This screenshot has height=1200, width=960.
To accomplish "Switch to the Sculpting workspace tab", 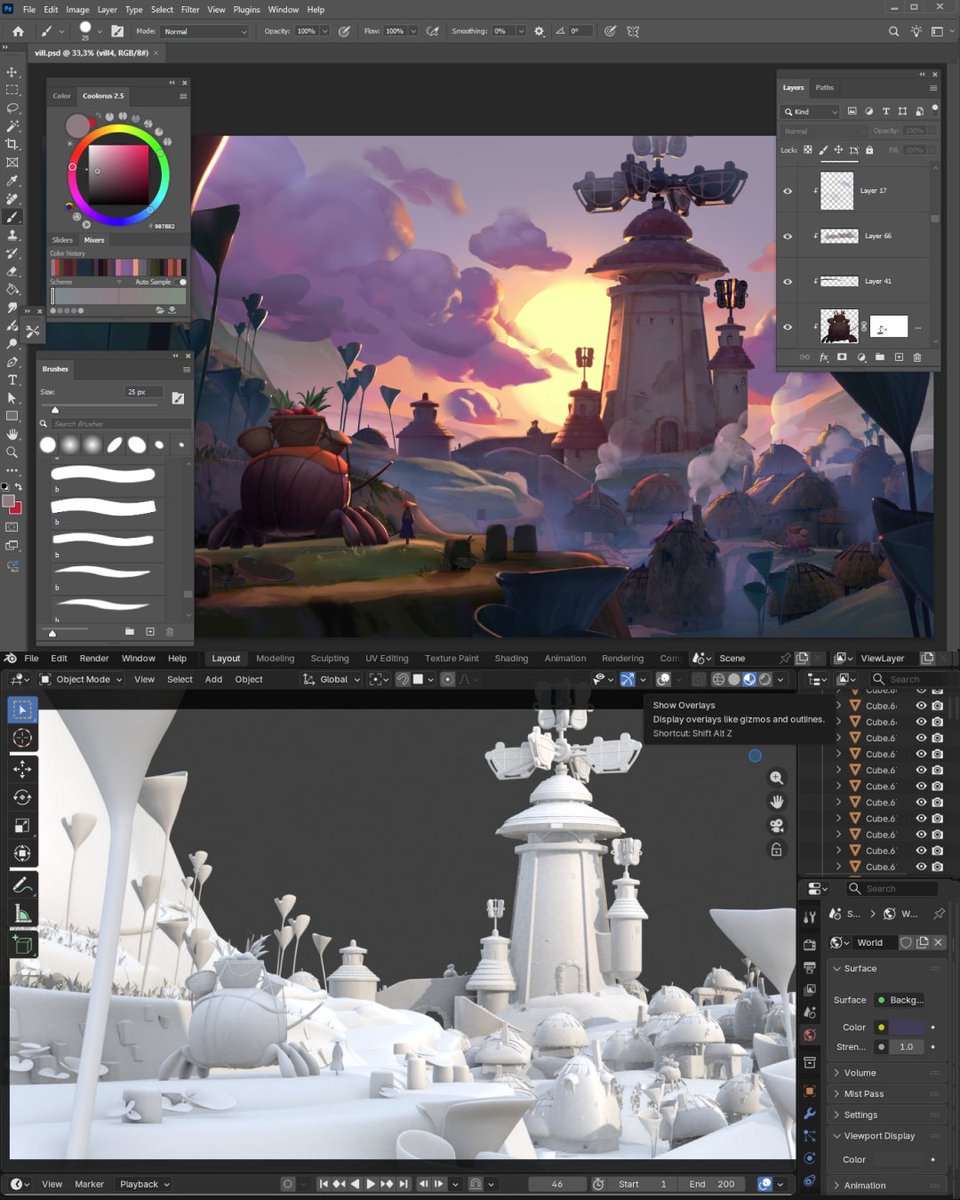I will tap(329, 658).
